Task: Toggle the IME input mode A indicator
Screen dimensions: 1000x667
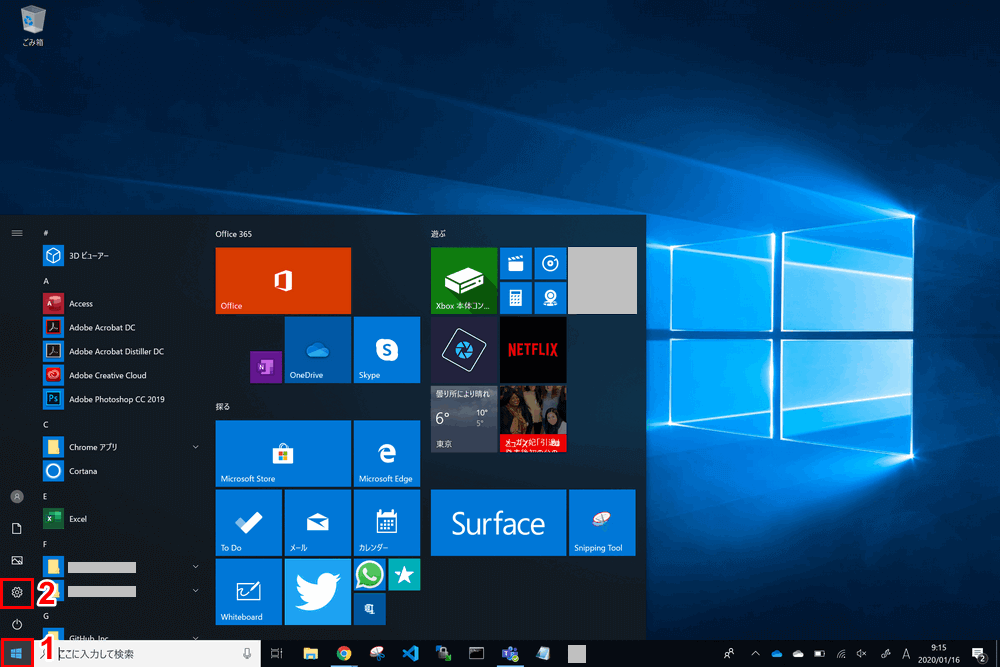Action: pyautogui.click(x=906, y=654)
